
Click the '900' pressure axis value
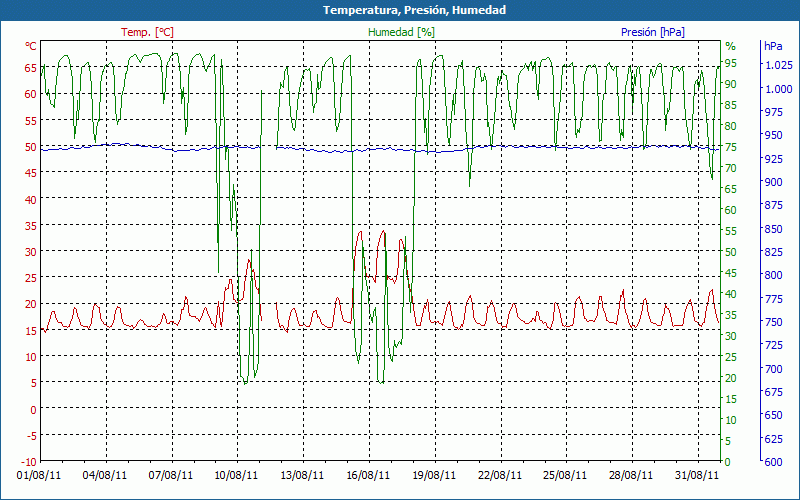[773, 182]
